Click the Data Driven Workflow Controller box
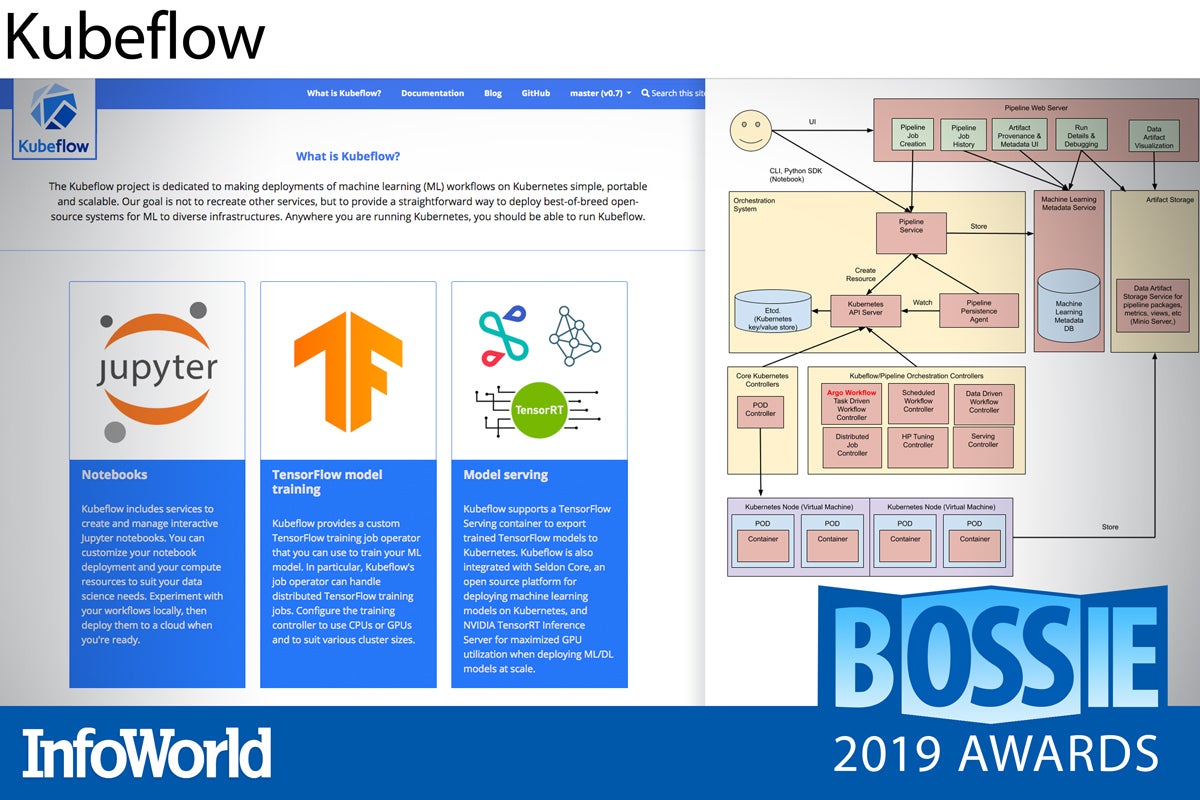 [984, 404]
